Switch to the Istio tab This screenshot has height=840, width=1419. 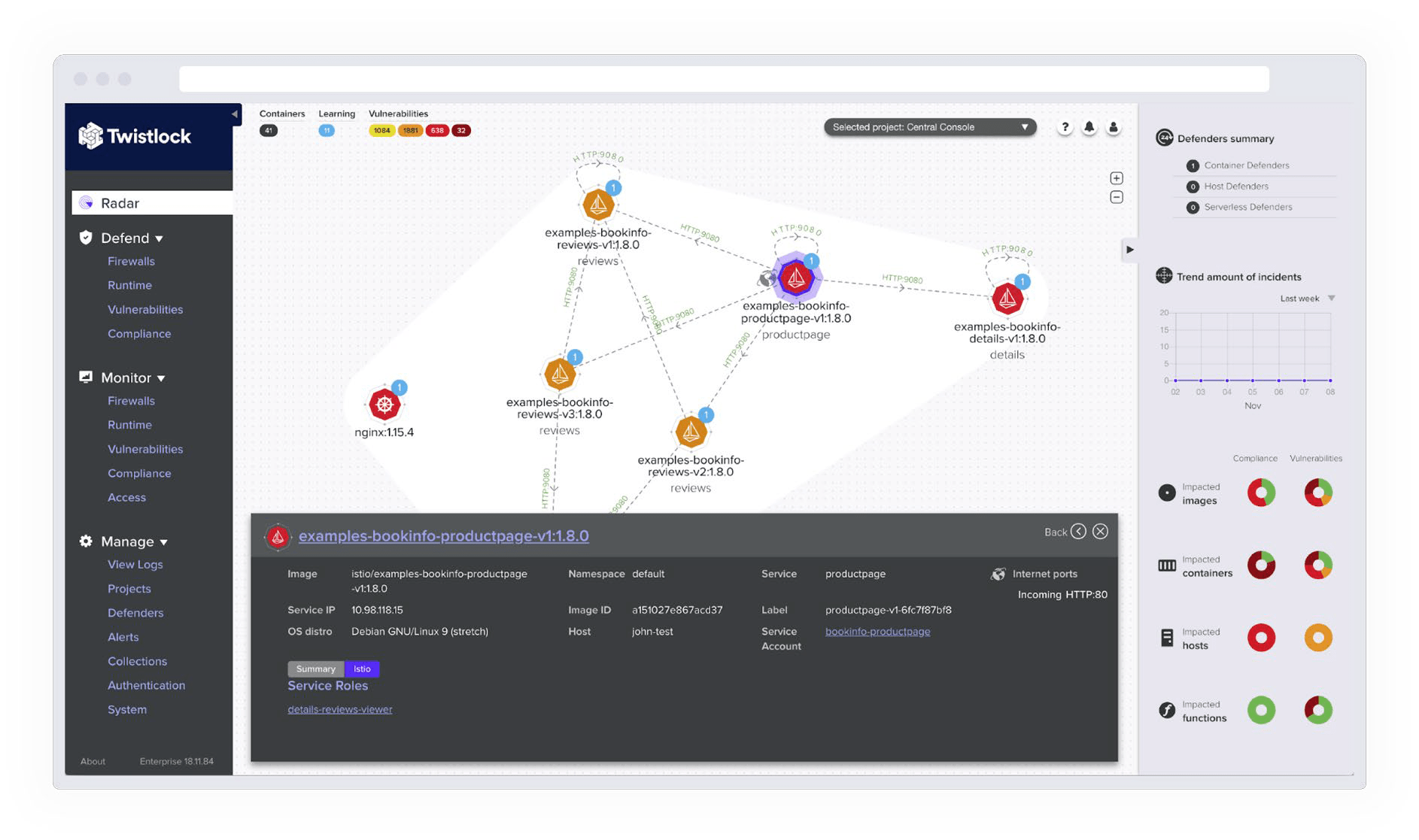click(x=362, y=669)
